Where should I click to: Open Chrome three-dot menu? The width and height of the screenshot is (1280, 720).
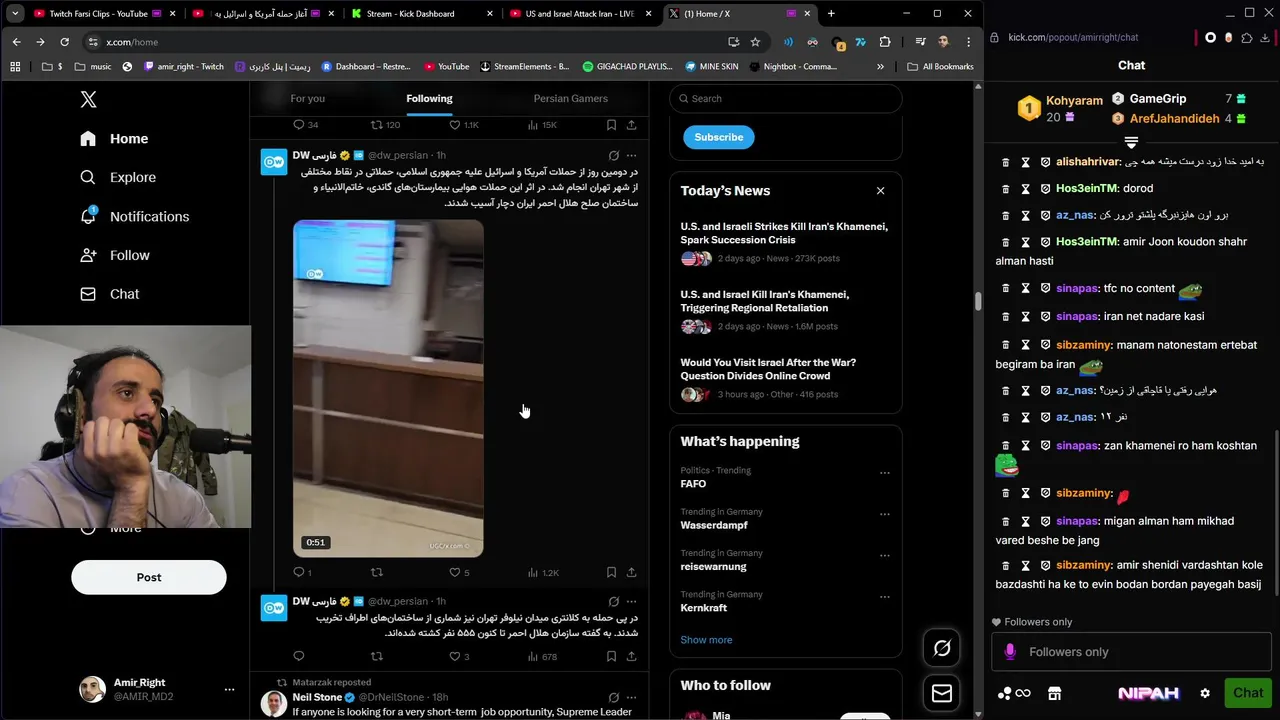pyautogui.click(x=968, y=42)
